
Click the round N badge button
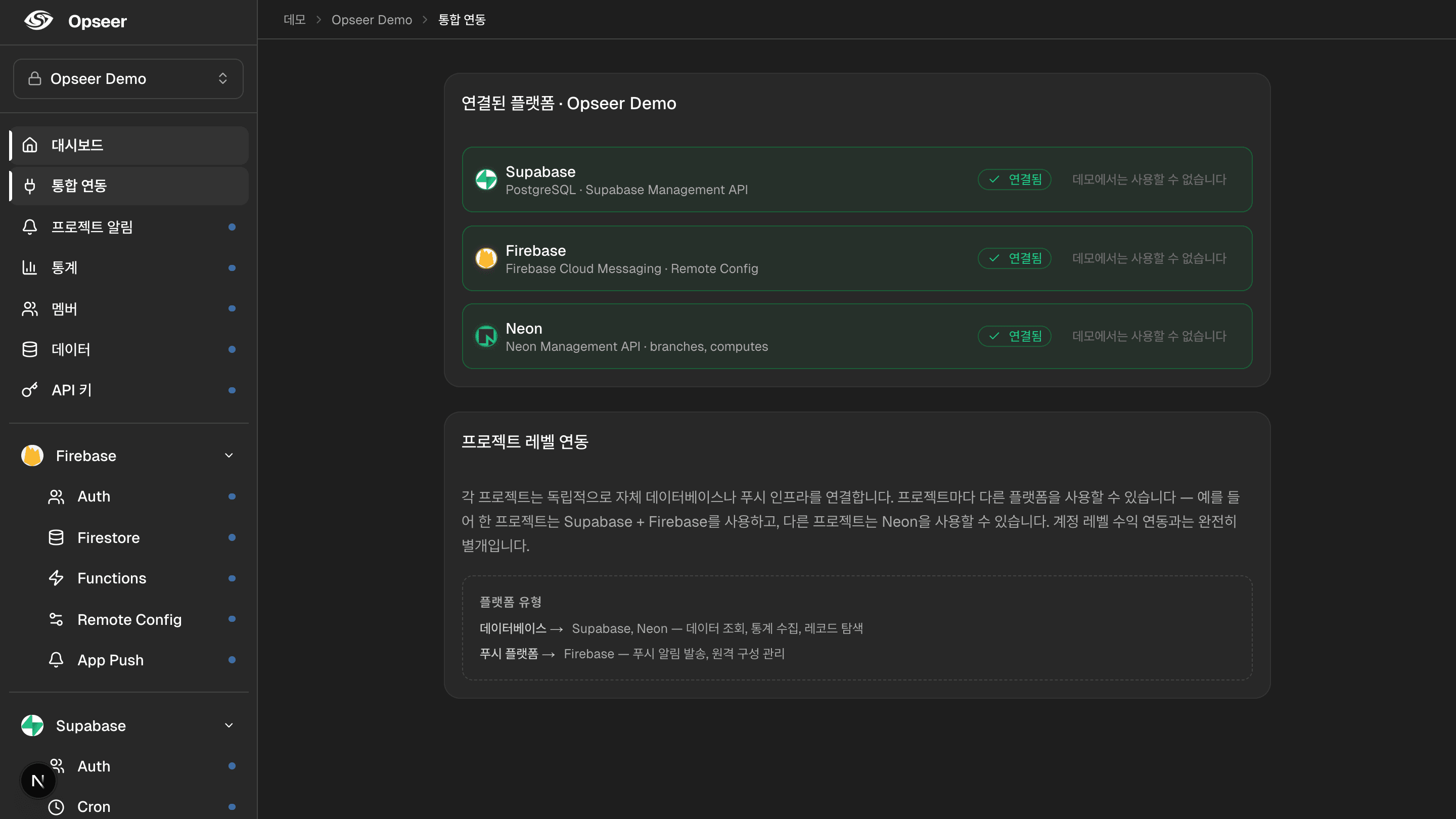[x=38, y=781]
